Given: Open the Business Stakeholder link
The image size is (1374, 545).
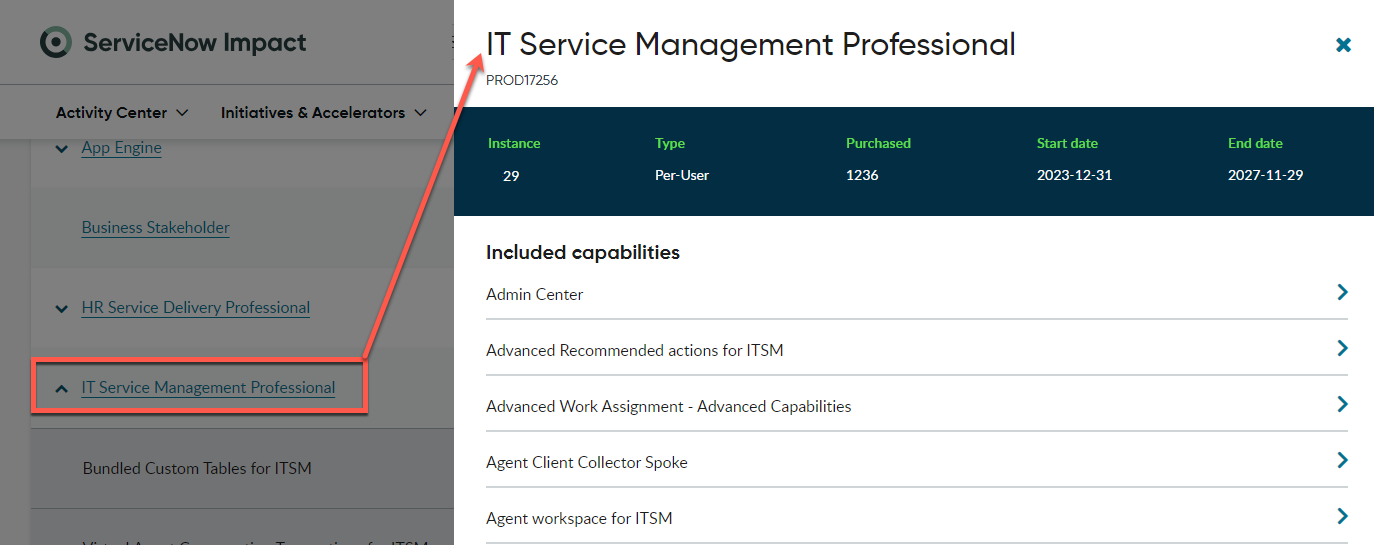Looking at the screenshot, I should click(x=155, y=227).
